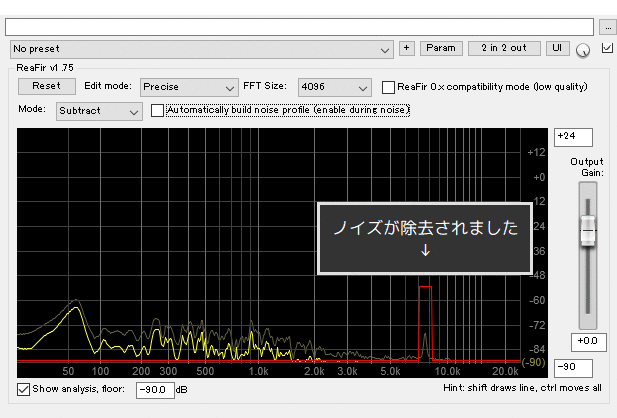The height and width of the screenshot is (418, 617).
Task: Open the Mode Subtract dropdown
Action: coord(99,111)
